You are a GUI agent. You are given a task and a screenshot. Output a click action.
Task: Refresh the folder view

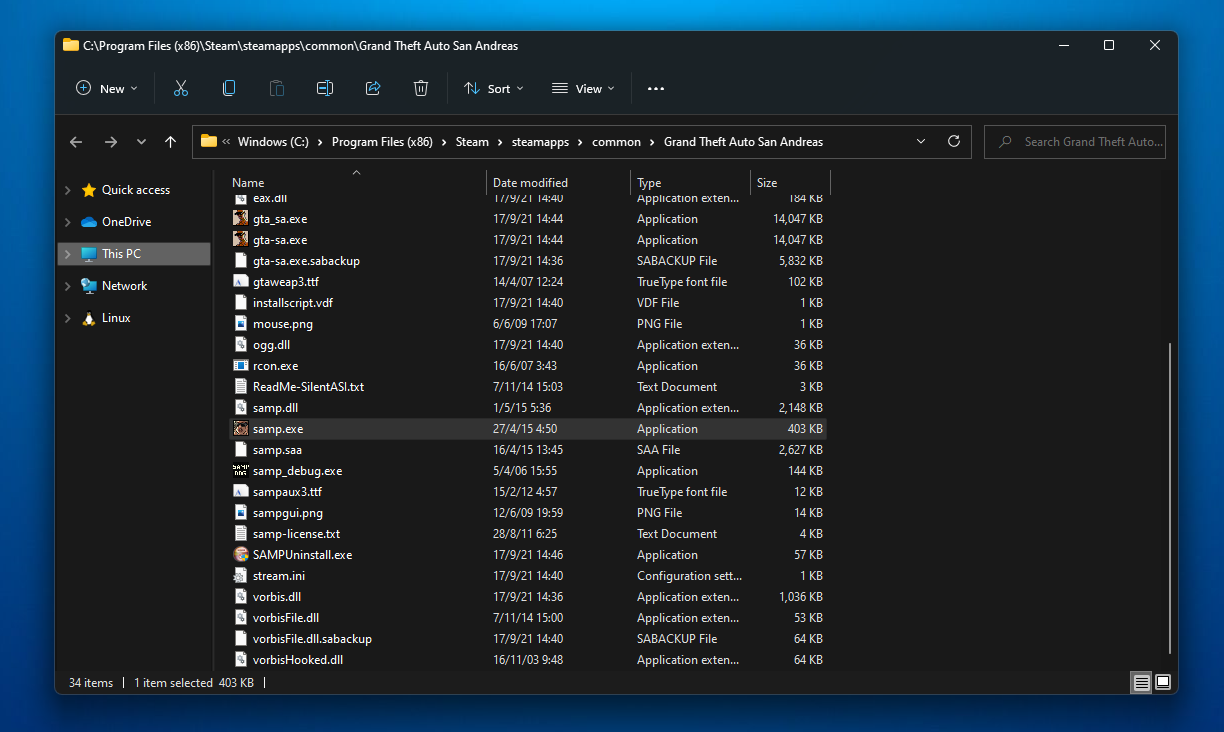point(954,141)
